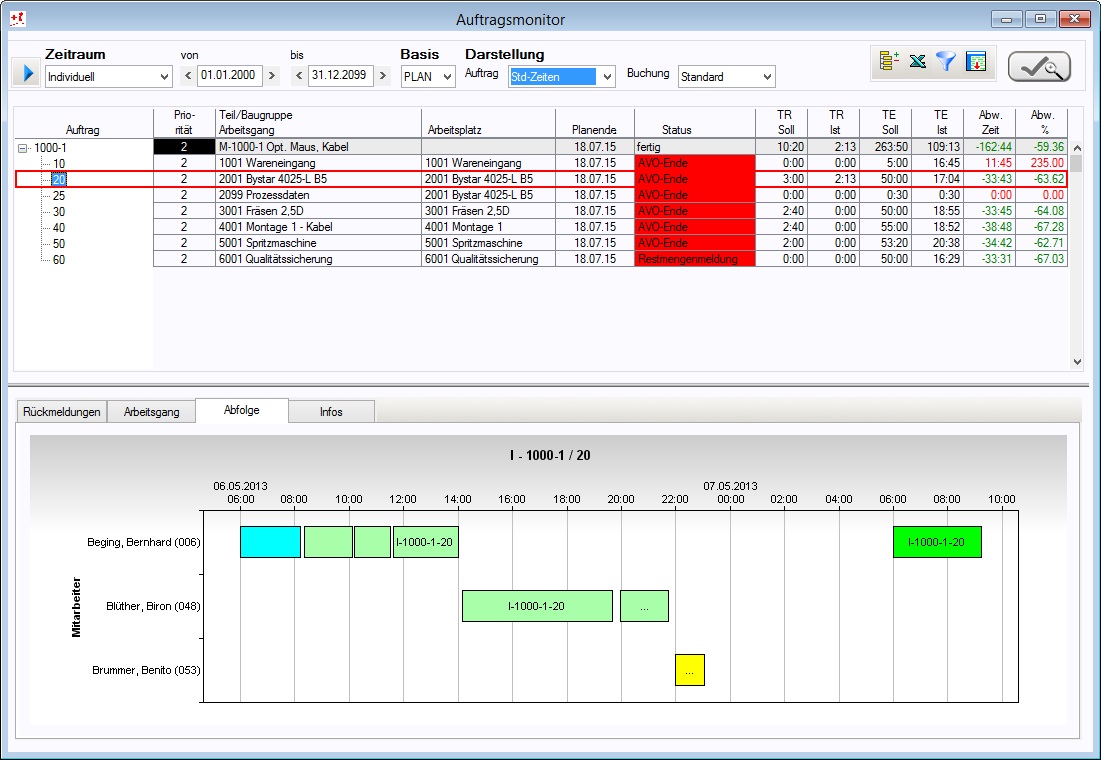The image size is (1101, 760).
Task: Click the Auftrag column header
Action: 83,123
